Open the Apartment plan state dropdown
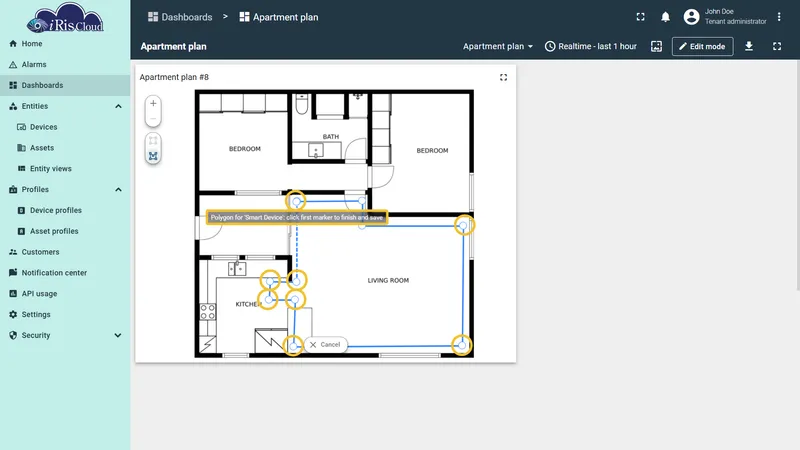Screen dimensions: 800x450 [498, 46]
